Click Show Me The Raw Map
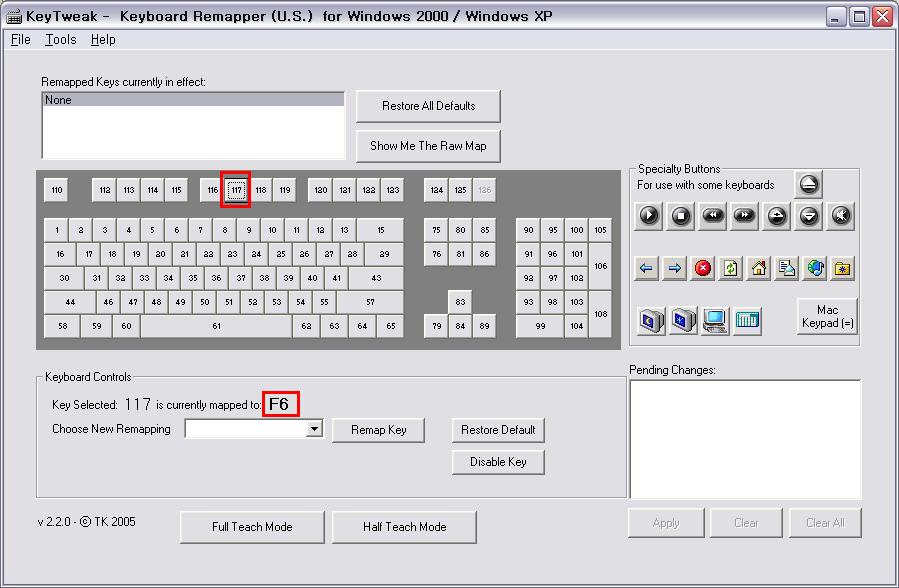Viewport: 899px width, 588px height. tap(428, 146)
